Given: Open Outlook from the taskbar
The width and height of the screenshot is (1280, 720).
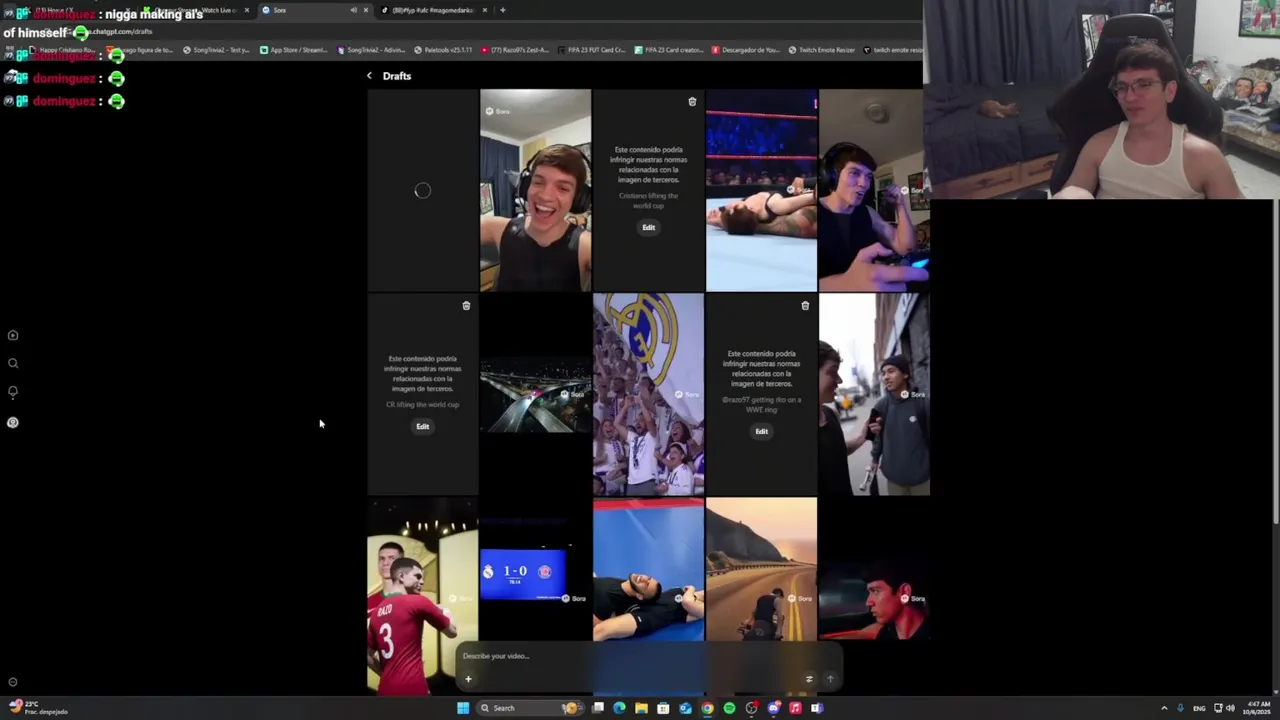Looking at the screenshot, I should coord(685,708).
